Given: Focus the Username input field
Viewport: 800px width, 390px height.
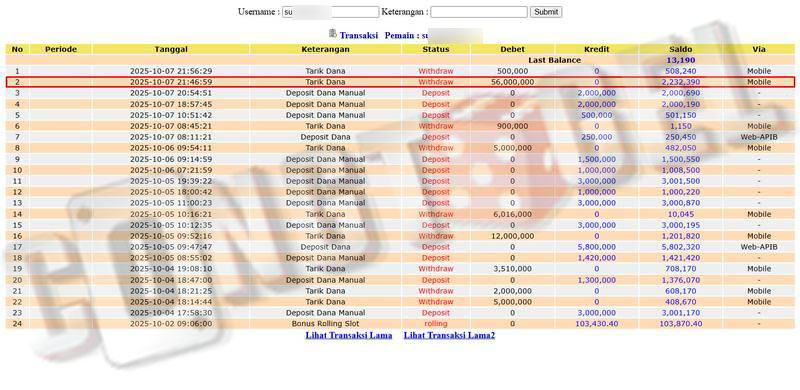Looking at the screenshot, I should pyautogui.click(x=331, y=12).
